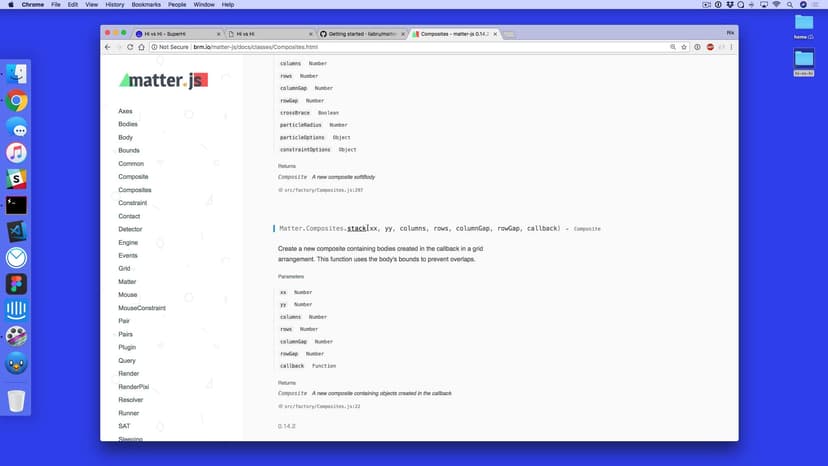Image resolution: width=828 pixels, height=466 pixels.
Task: Open Terminal from the dock
Action: (x=16, y=205)
